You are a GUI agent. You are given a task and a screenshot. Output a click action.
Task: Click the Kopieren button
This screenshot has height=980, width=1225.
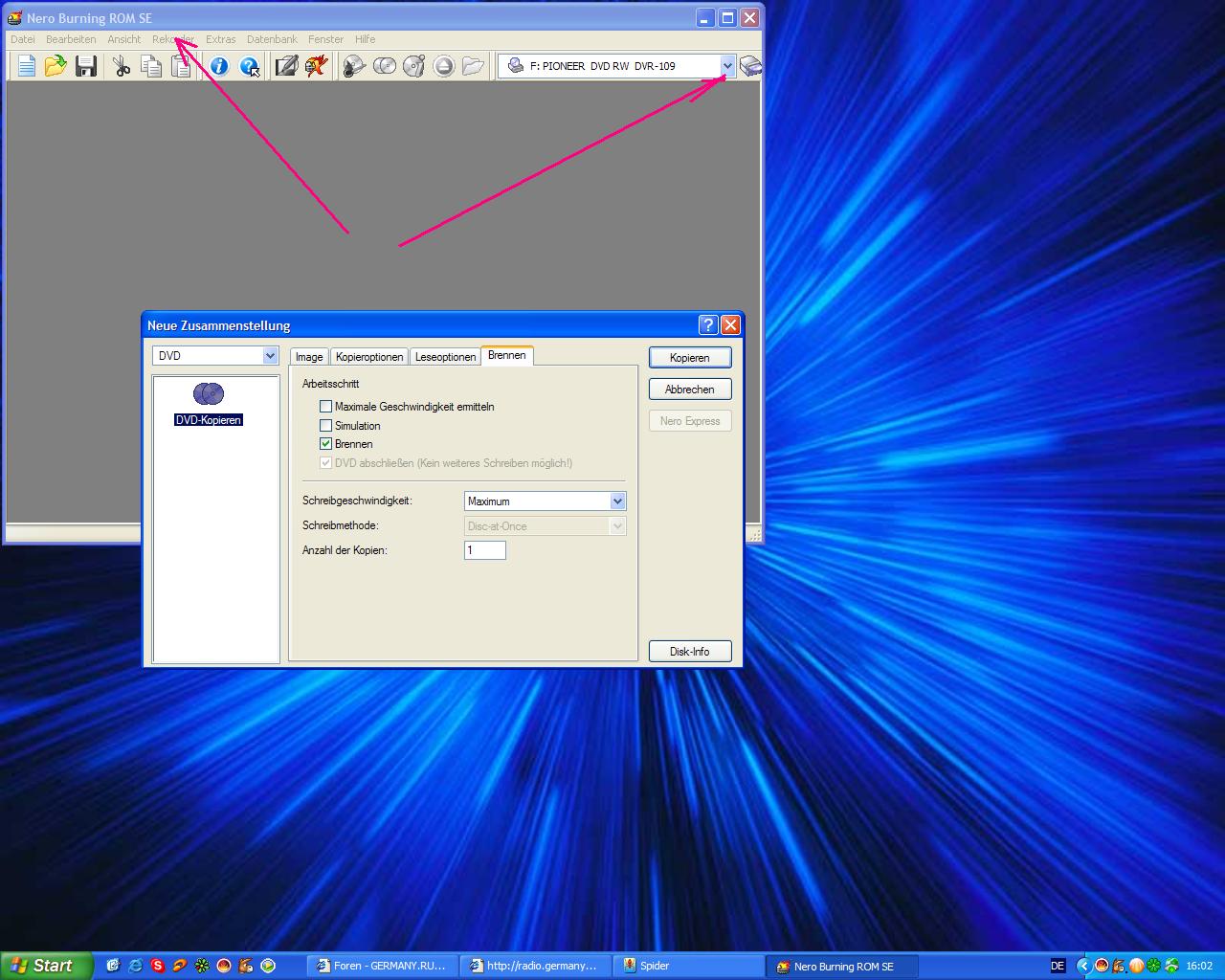[690, 358]
